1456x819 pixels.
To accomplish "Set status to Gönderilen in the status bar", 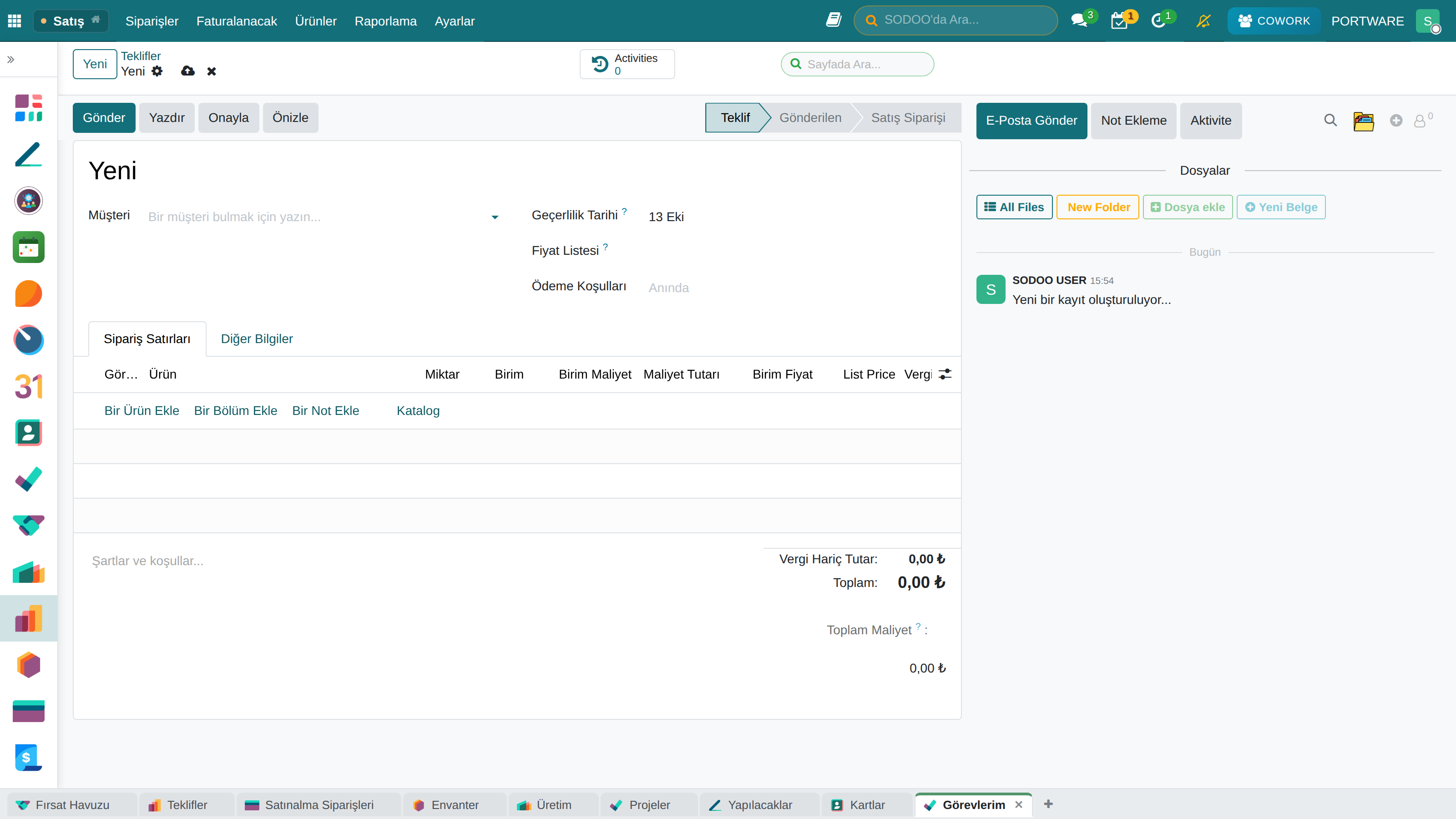I will coord(810,117).
